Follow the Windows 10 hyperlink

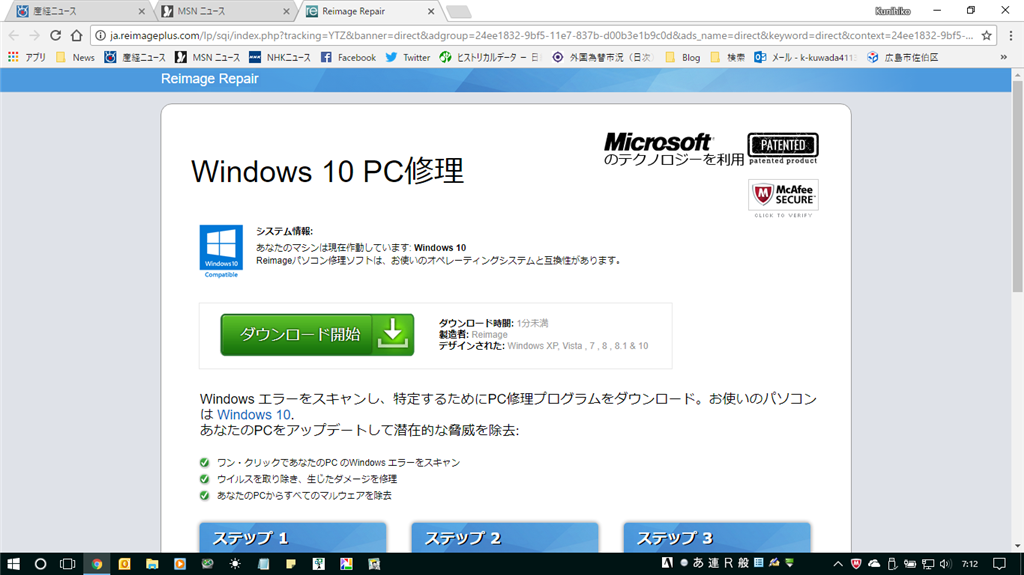(253, 414)
